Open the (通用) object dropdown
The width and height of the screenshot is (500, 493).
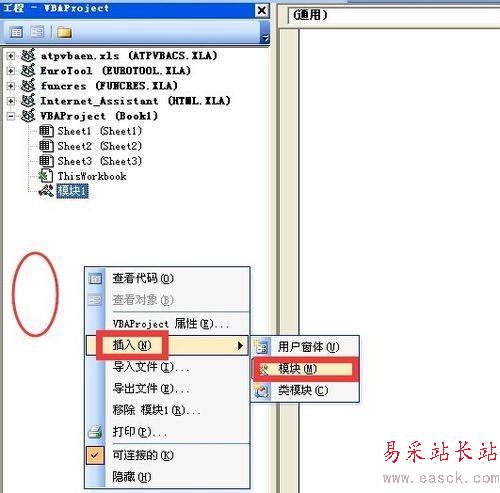[393, 15]
